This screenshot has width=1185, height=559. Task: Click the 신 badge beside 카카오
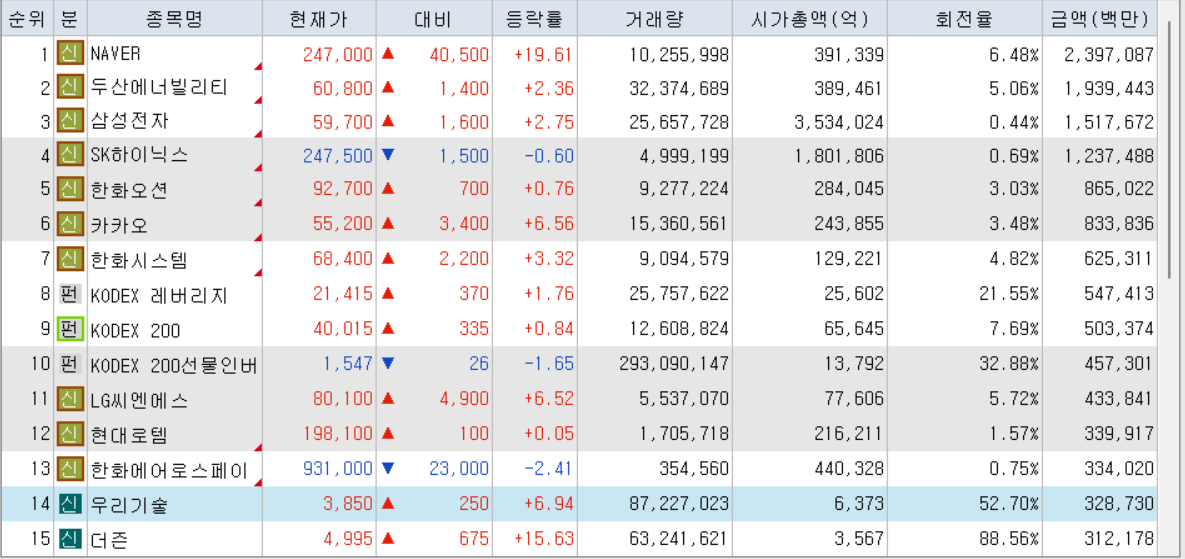pos(70,223)
